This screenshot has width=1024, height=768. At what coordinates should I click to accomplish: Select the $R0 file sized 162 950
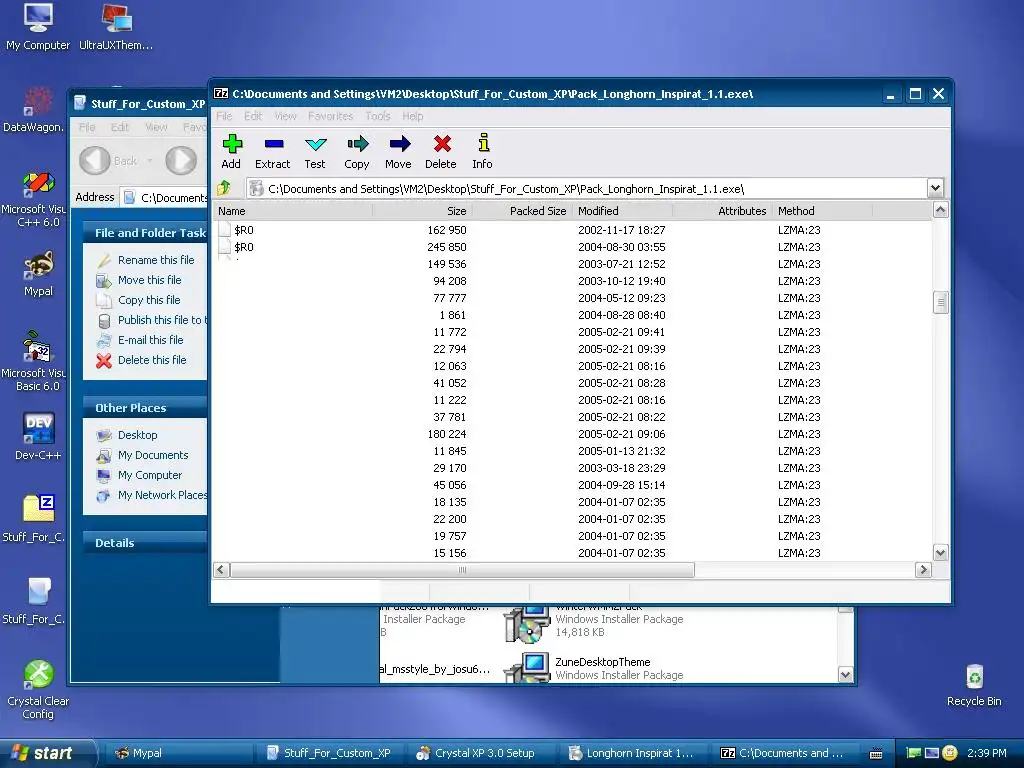point(572,230)
